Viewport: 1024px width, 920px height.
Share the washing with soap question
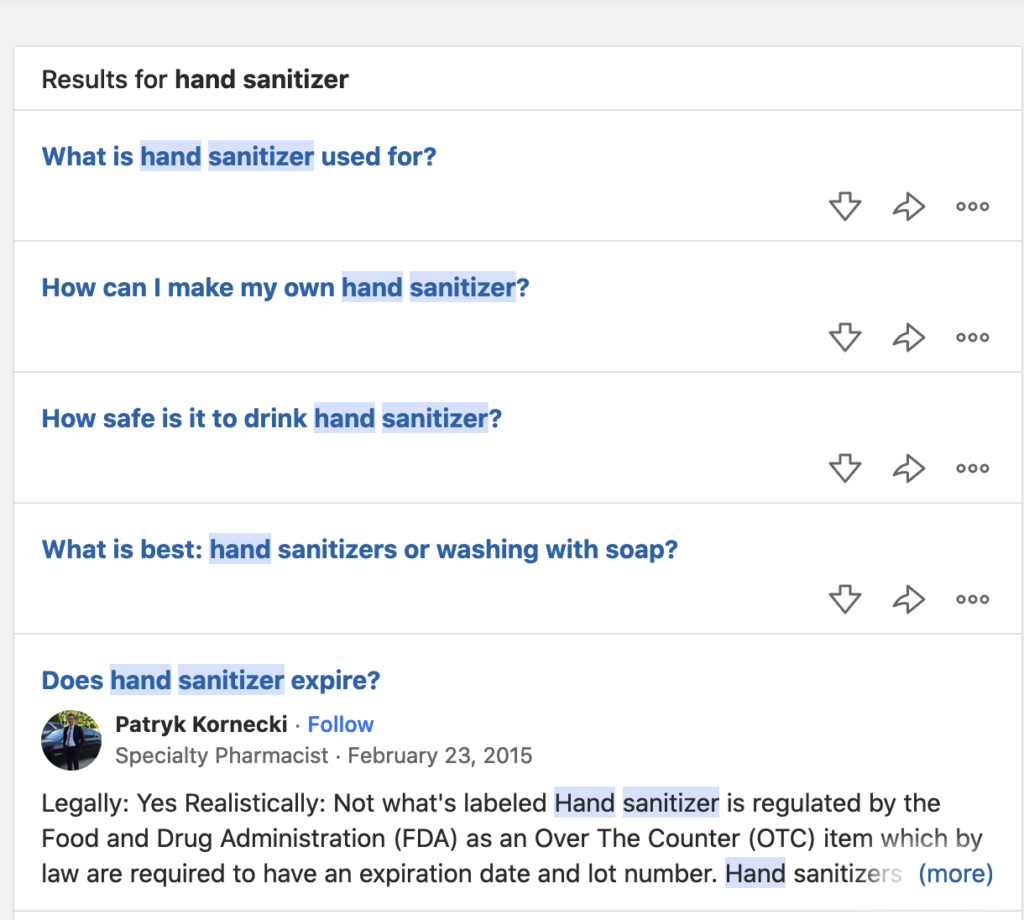[x=909, y=599]
